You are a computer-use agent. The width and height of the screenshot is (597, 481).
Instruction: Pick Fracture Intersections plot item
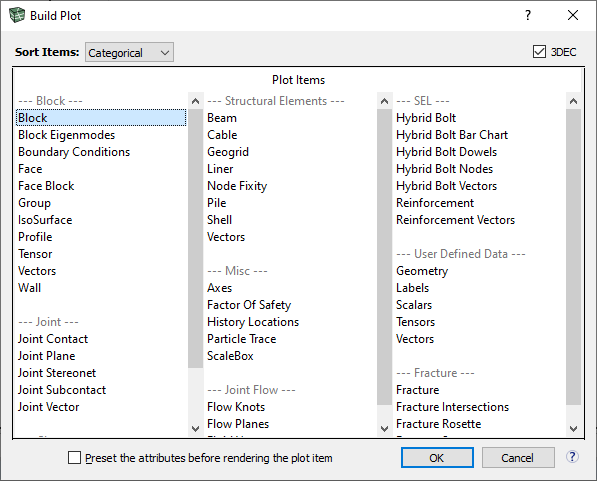[x=452, y=407]
